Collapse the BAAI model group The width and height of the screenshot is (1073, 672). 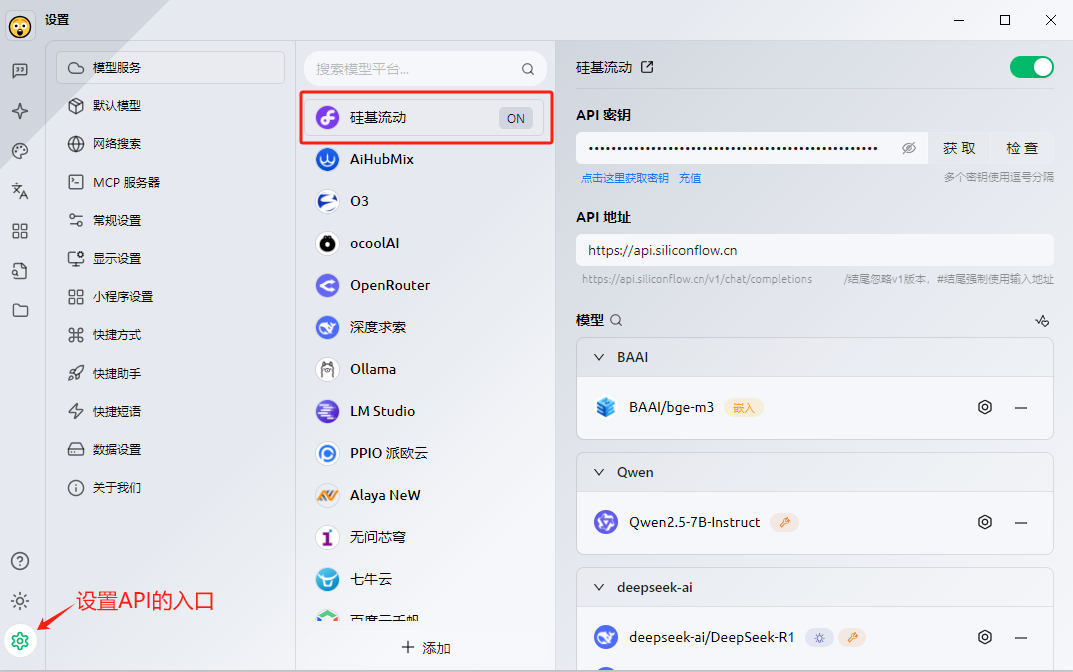pyautogui.click(x=599, y=357)
